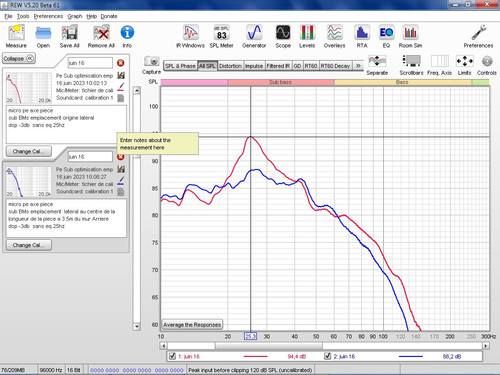Switch to the Distortion tab

point(230,66)
